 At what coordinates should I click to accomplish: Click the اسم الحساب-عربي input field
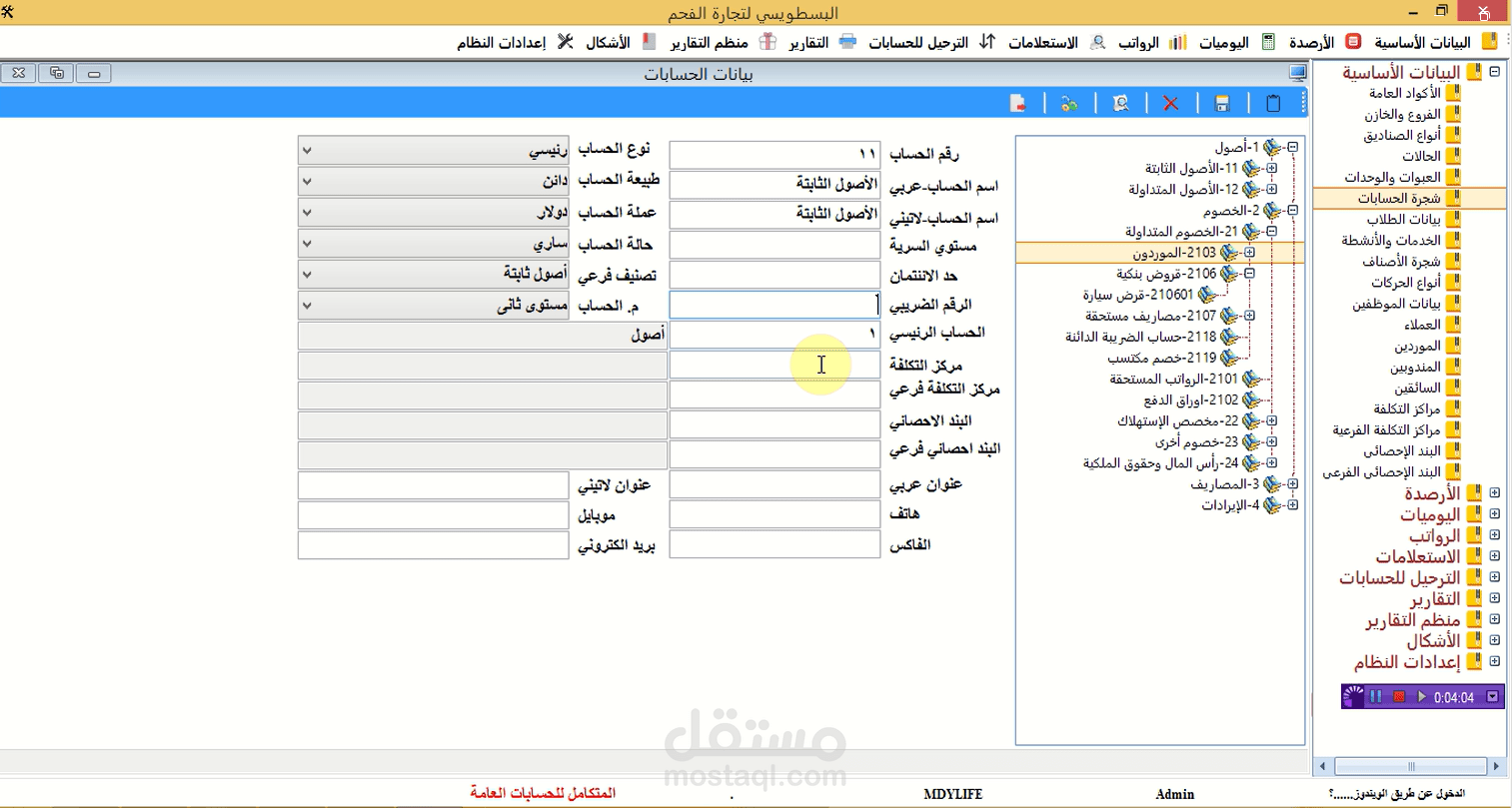click(x=774, y=184)
